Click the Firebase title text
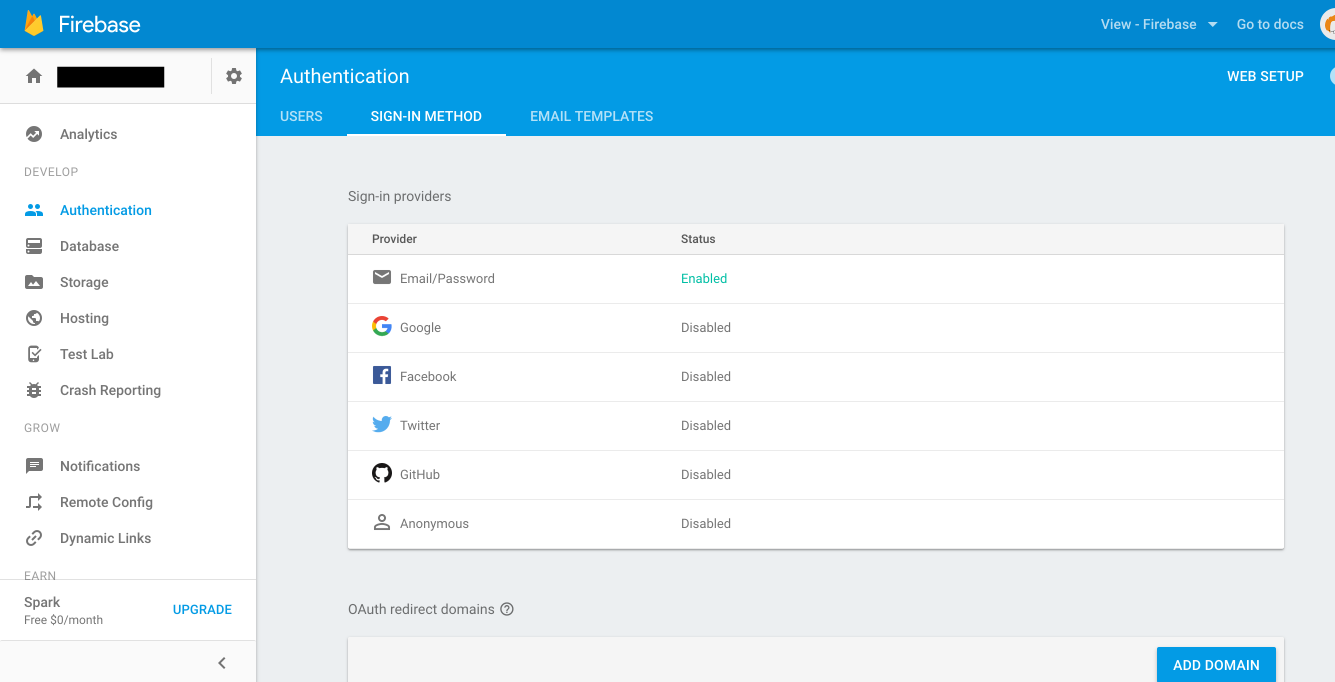 [99, 24]
